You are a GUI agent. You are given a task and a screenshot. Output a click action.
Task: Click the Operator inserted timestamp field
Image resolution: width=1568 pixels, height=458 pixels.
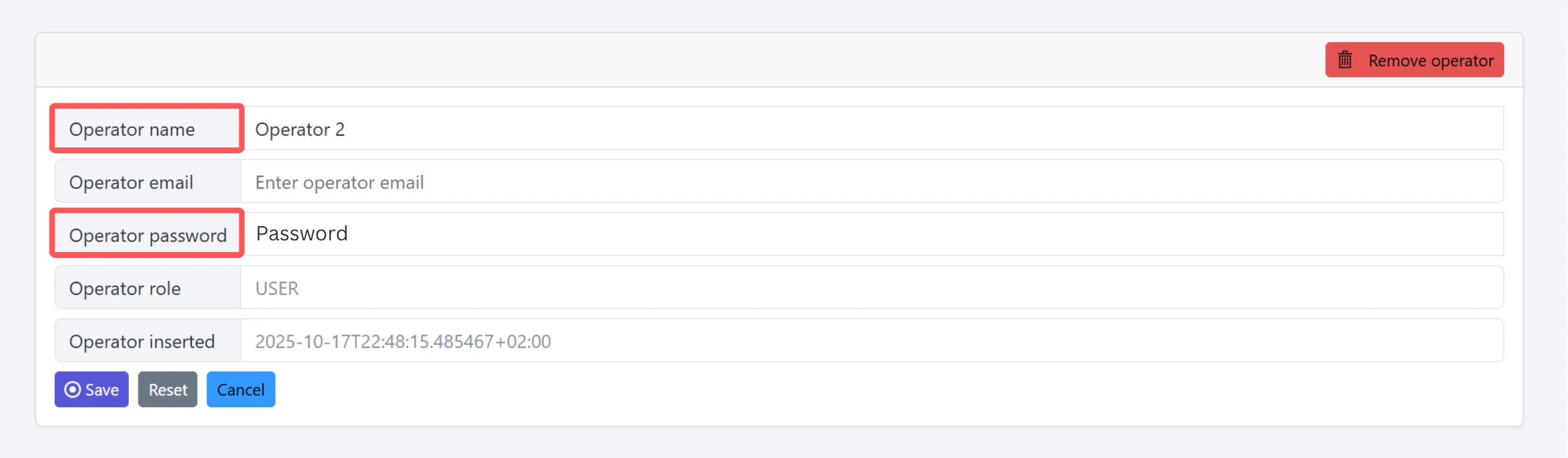click(871, 341)
